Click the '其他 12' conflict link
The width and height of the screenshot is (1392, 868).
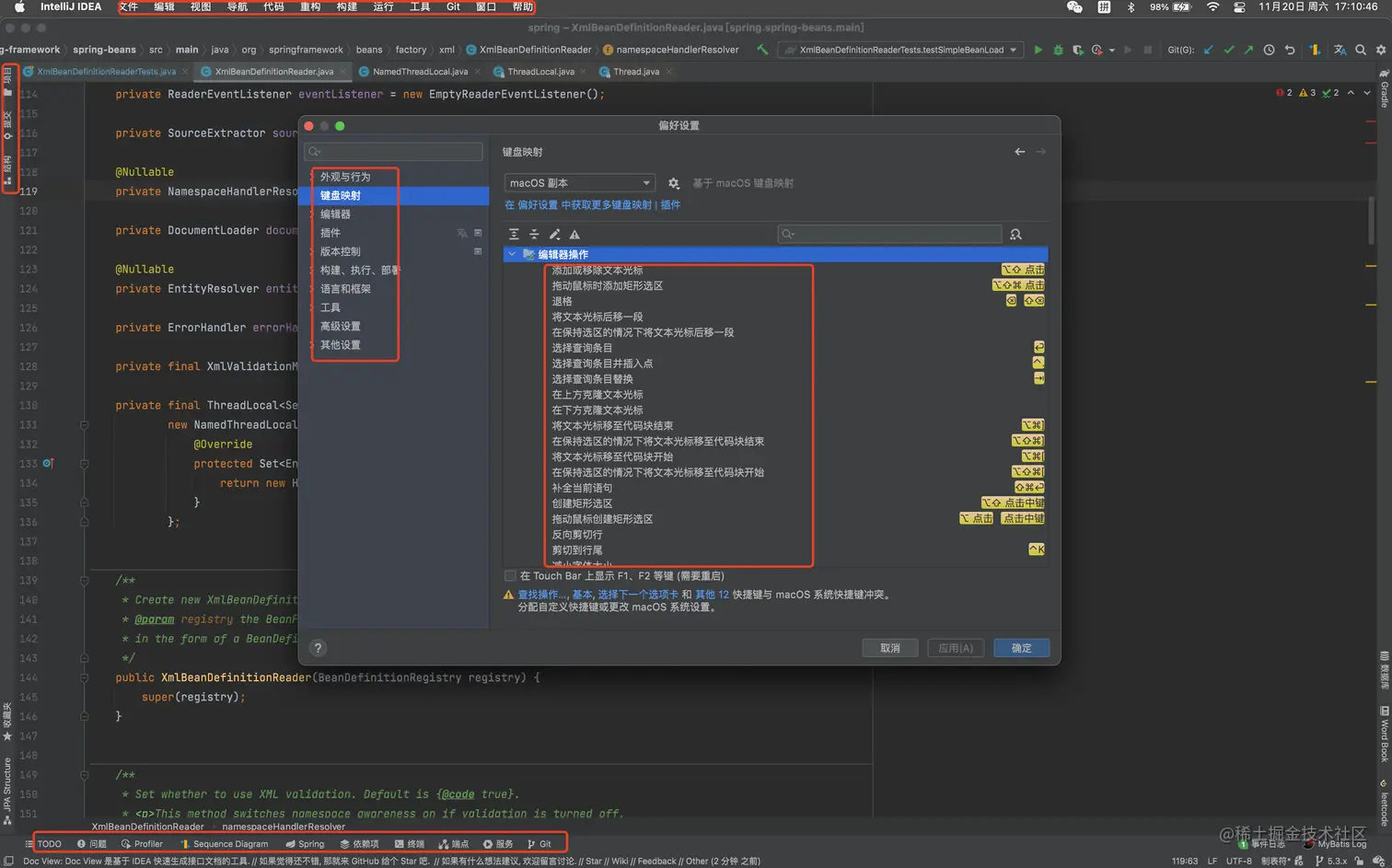712,595
